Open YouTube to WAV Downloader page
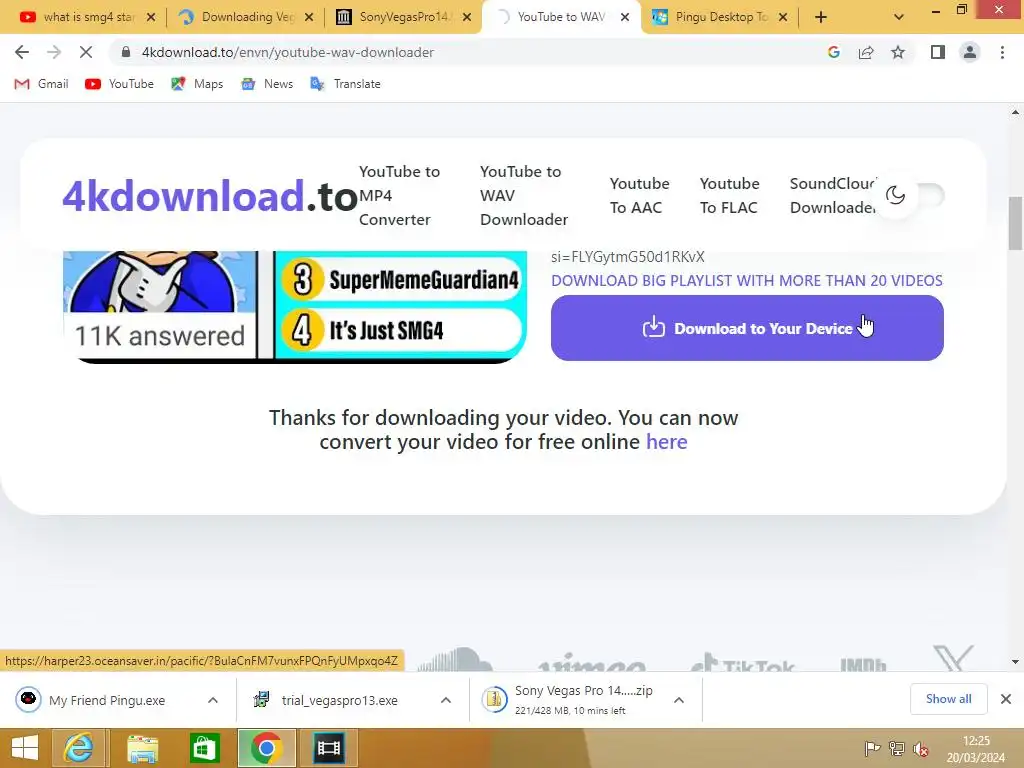This screenshot has width=1024, height=768. (x=524, y=195)
